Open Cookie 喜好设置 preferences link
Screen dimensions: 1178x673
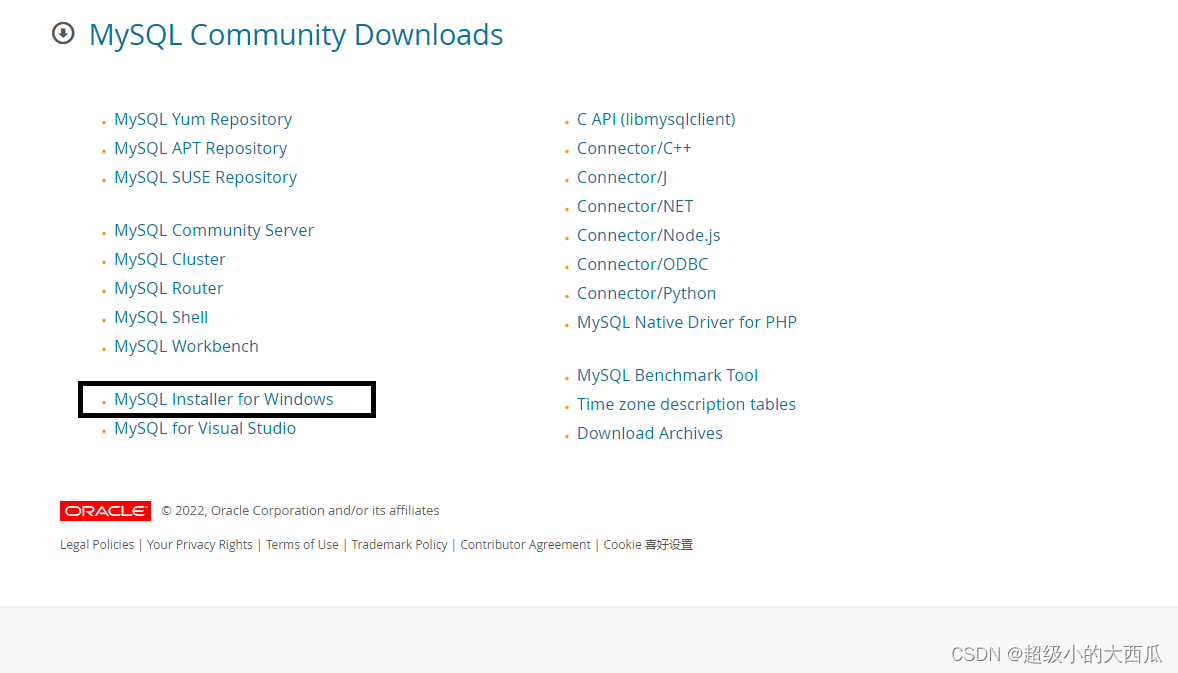(648, 545)
